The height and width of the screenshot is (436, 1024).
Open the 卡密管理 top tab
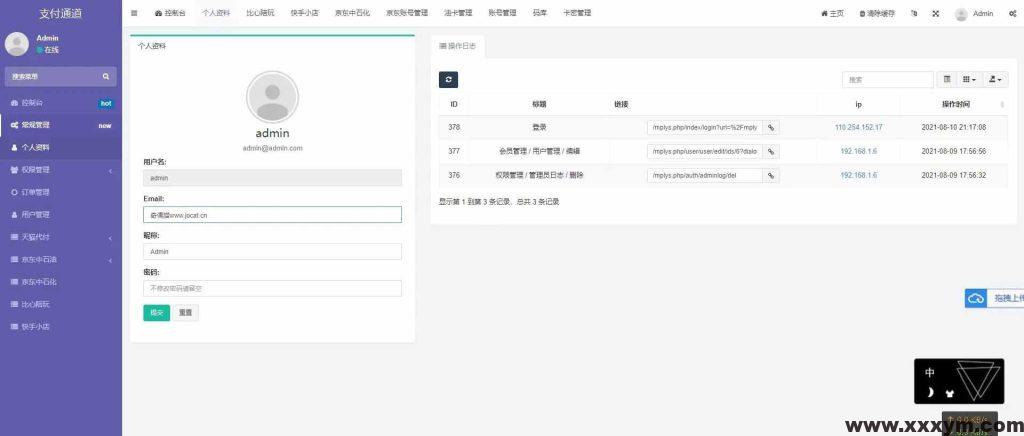coord(576,14)
